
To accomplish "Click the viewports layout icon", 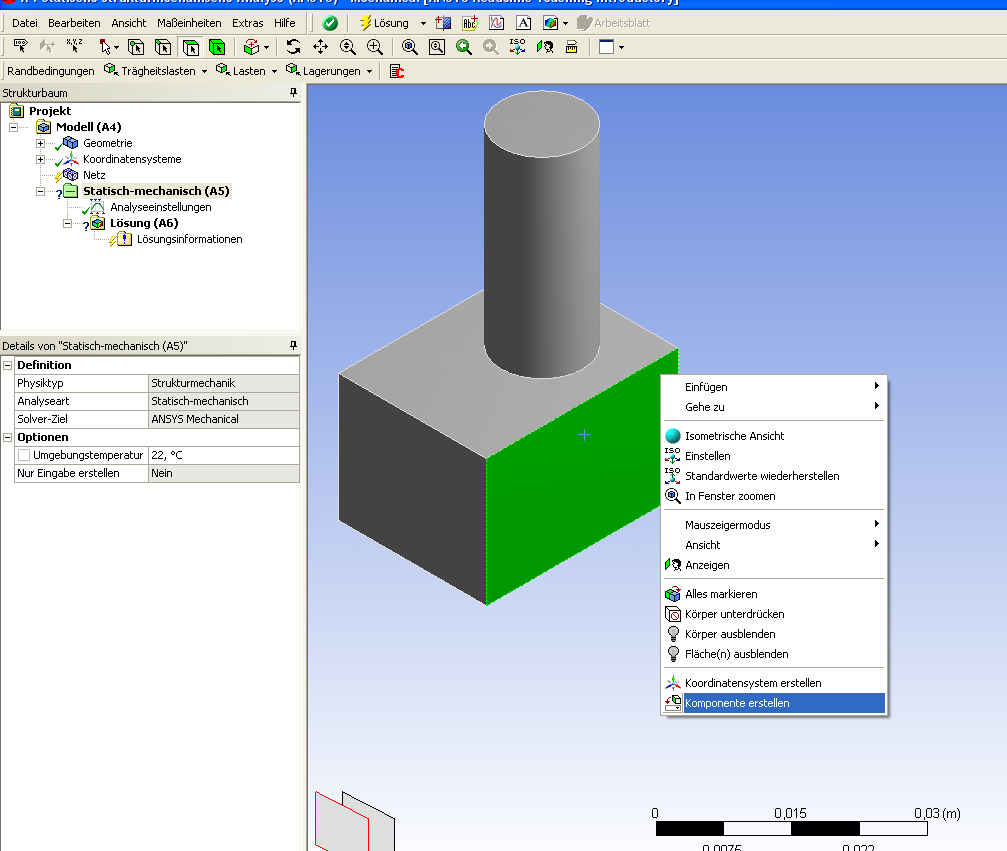I will (x=606, y=47).
